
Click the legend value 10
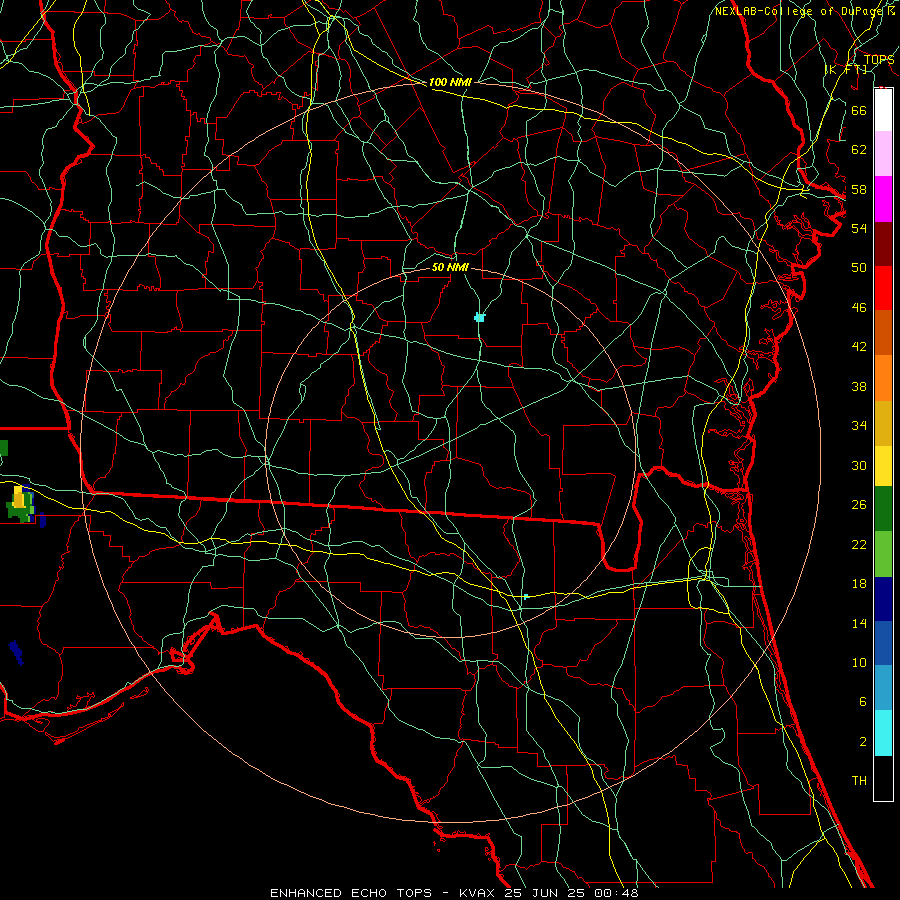point(859,662)
